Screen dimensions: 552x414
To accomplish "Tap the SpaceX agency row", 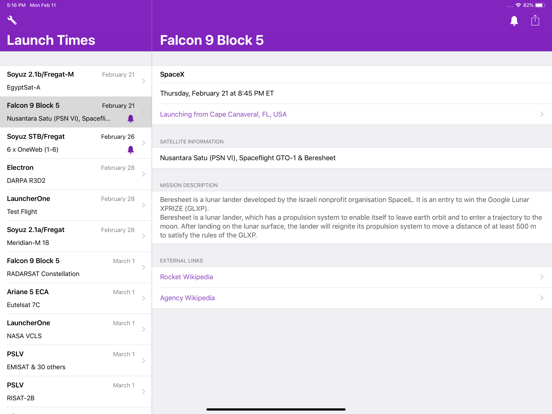I will (x=352, y=74).
